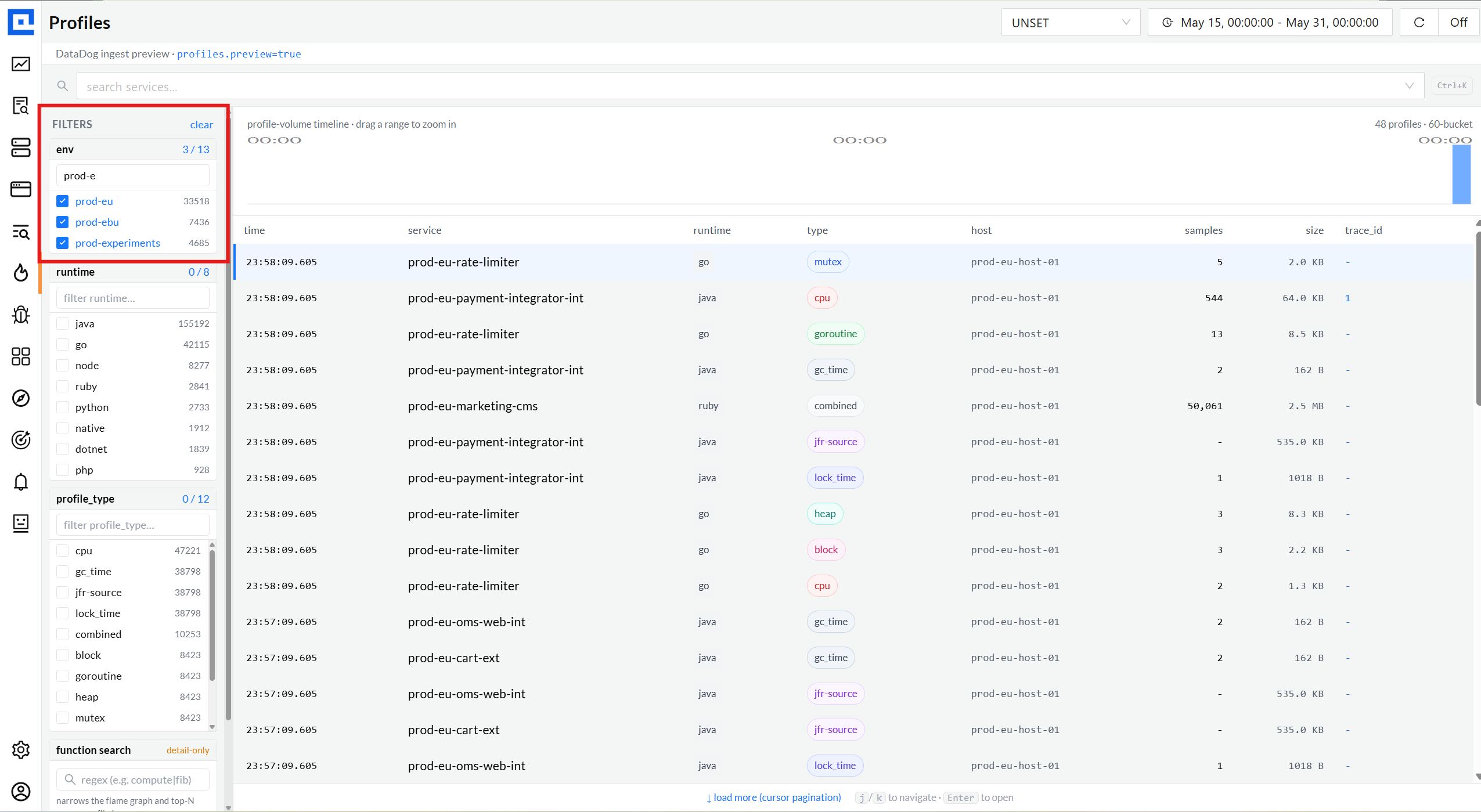Image resolution: width=1481 pixels, height=812 pixels.
Task: Check the java runtime checkbox
Action: tap(63, 324)
